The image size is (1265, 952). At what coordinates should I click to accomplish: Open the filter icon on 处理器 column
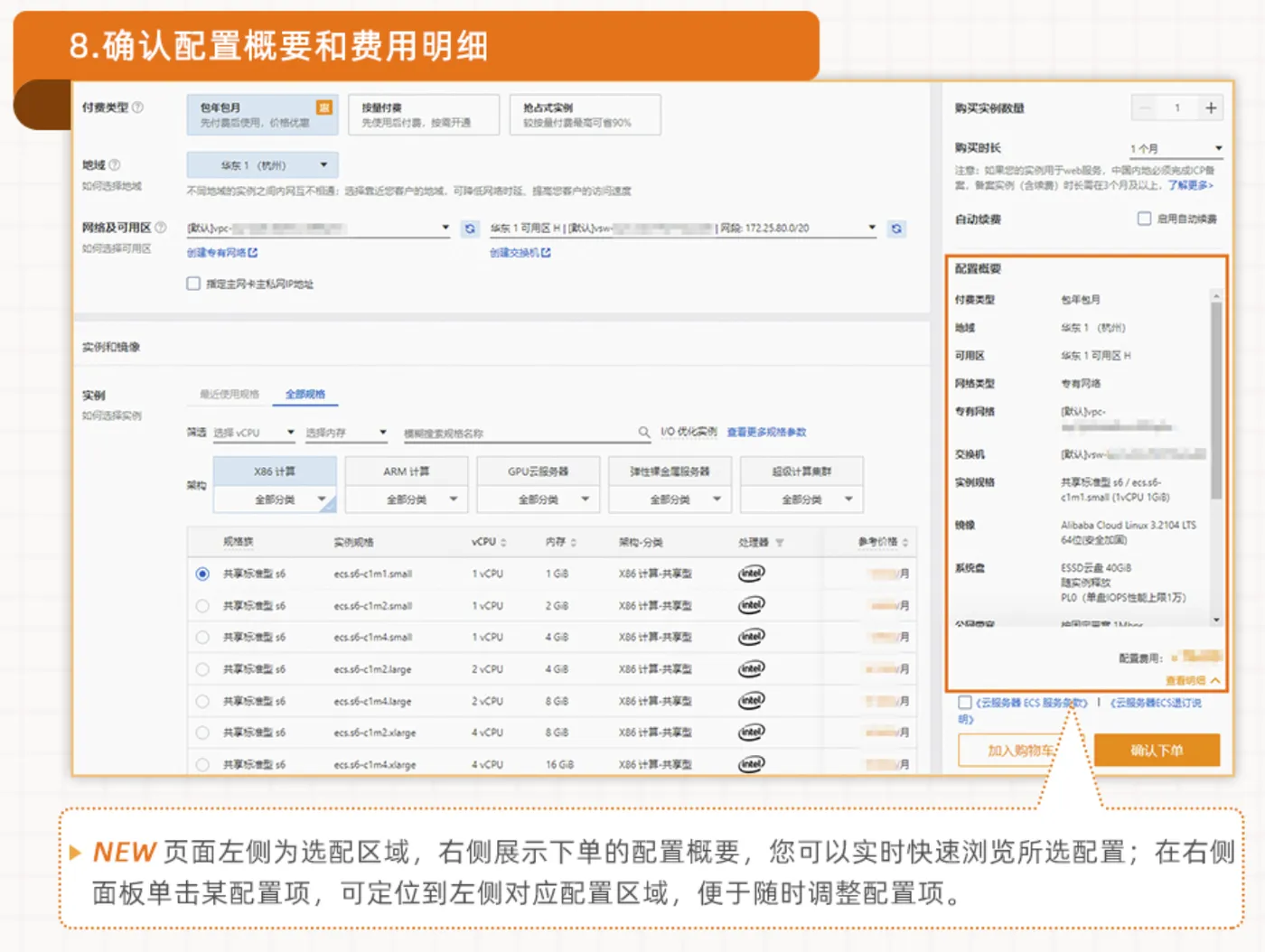(779, 540)
